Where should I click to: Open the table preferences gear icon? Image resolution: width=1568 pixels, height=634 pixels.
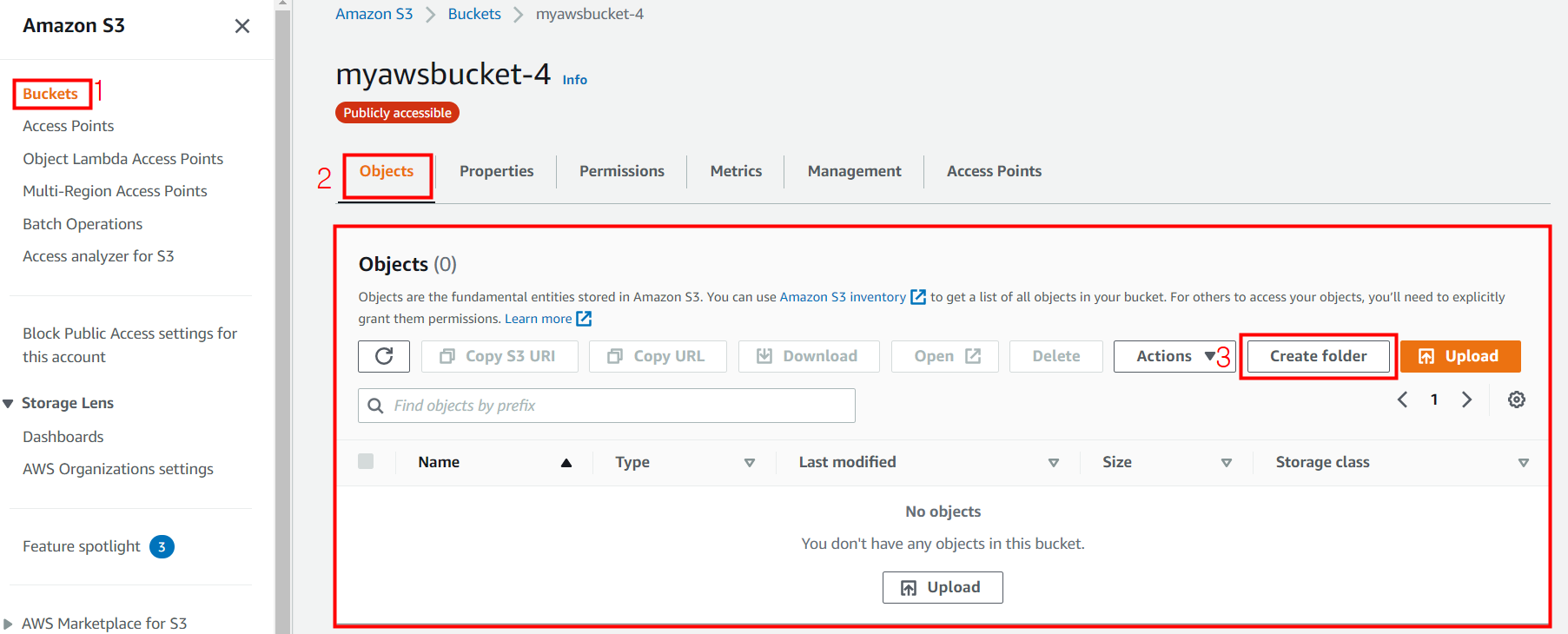tap(1517, 400)
